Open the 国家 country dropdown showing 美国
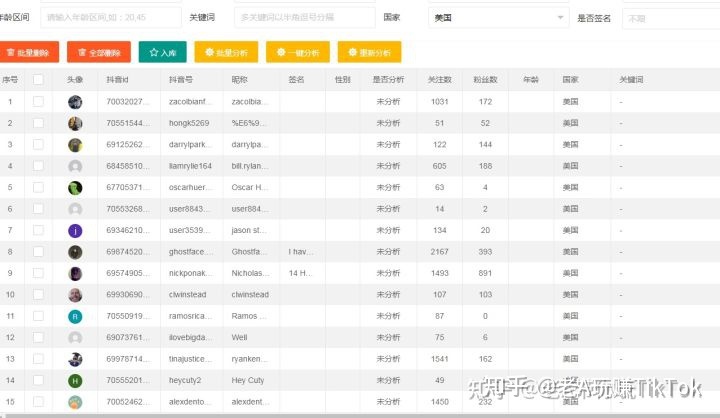 (499, 18)
